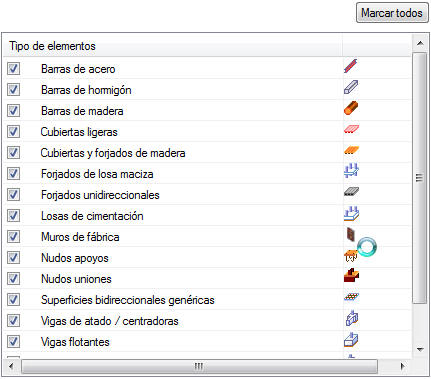
Task: Select Vigas de atado / centradoras text
Action: pyautogui.click(x=109, y=321)
